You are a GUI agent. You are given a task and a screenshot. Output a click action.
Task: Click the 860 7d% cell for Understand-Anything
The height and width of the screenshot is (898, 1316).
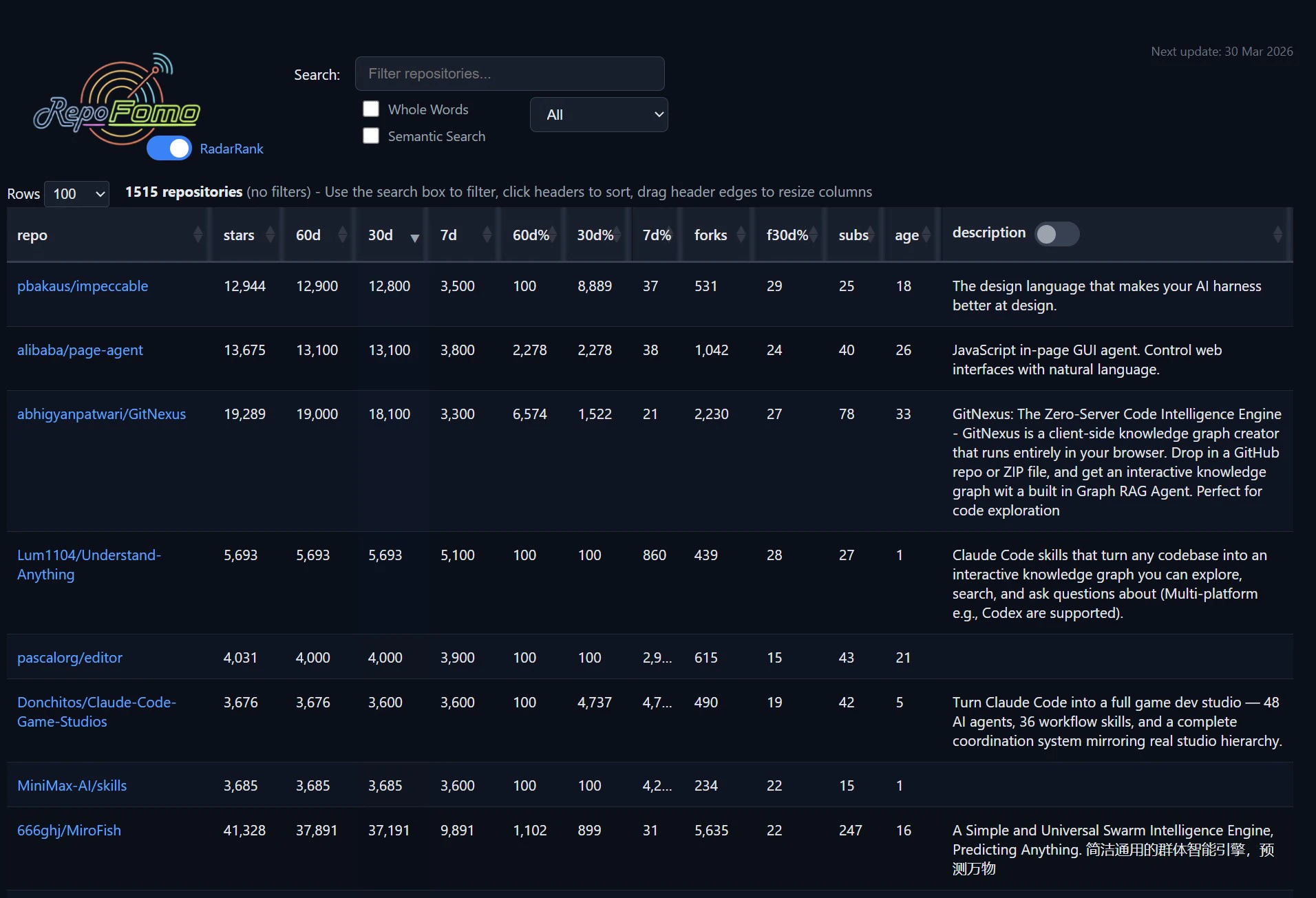[x=654, y=555]
